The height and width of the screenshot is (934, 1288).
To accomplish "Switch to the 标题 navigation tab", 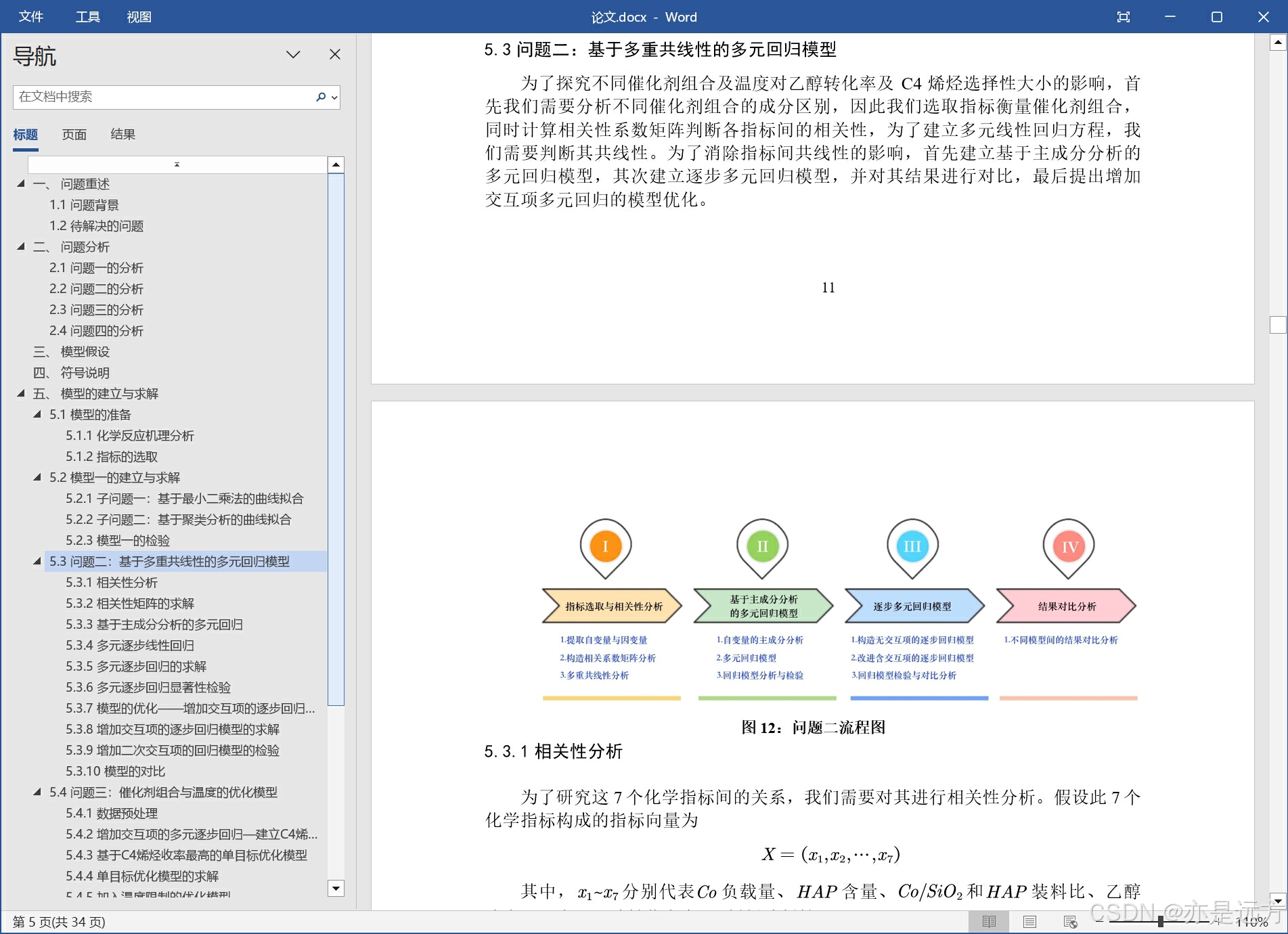I will pyautogui.click(x=26, y=134).
